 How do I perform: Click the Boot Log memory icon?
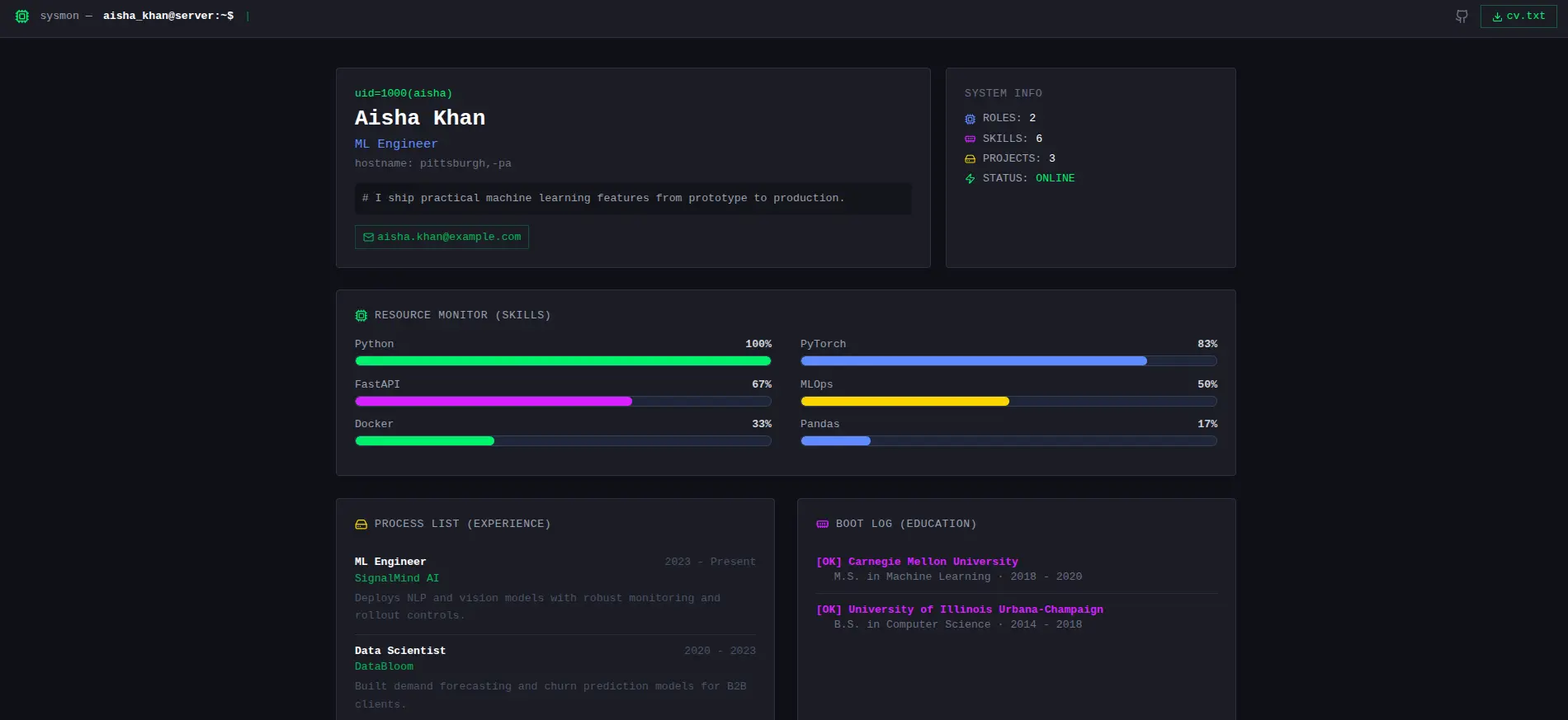tap(822, 525)
